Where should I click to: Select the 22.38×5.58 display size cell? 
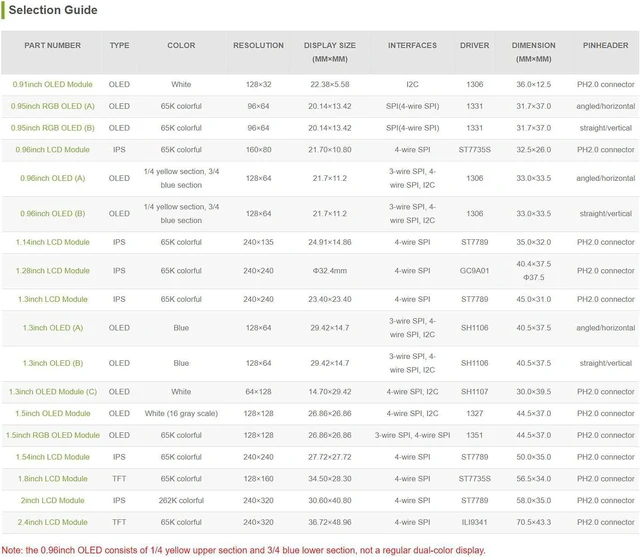click(330, 84)
